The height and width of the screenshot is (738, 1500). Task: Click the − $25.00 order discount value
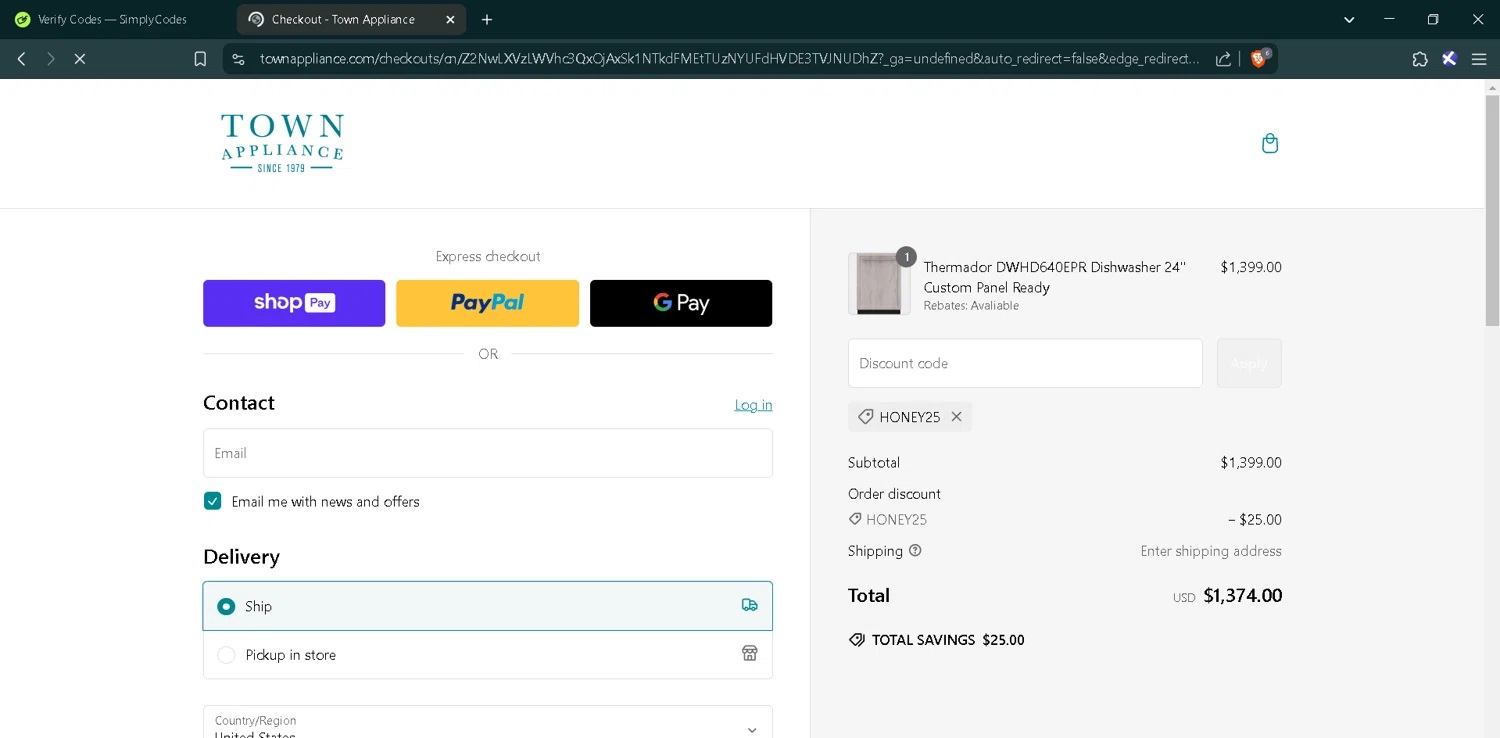click(1255, 520)
